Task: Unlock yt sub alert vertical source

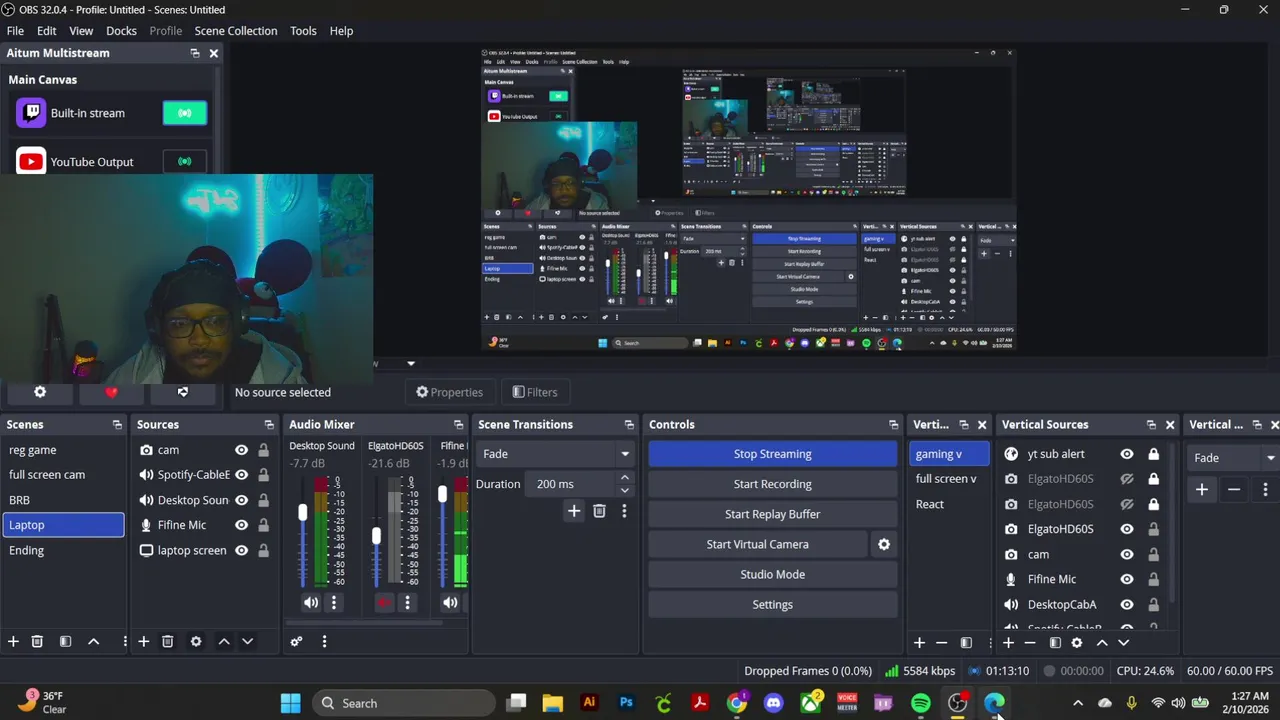Action: [1153, 454]
